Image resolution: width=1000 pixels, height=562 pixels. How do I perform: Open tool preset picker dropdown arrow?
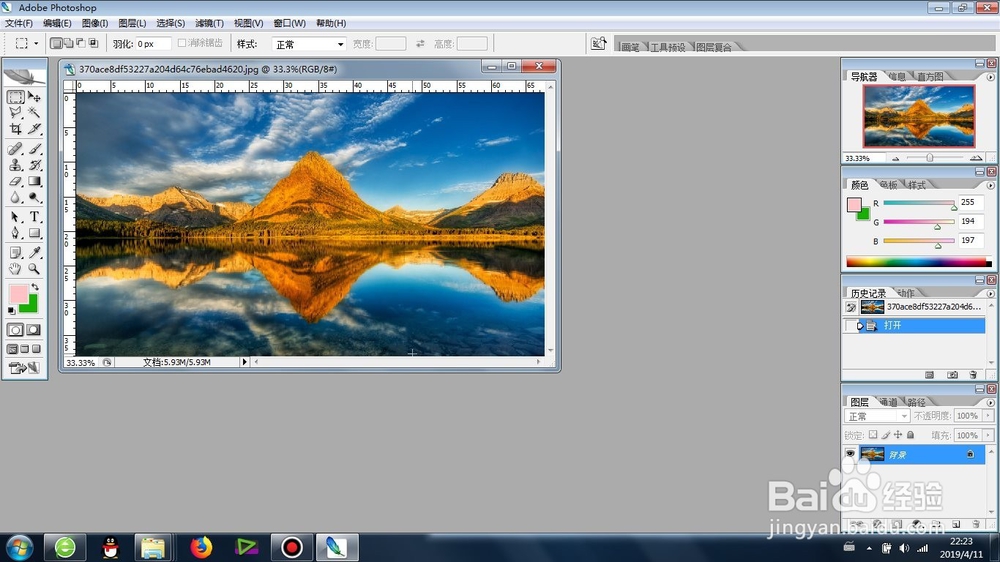pyautogui.click(x=36, y=43)
